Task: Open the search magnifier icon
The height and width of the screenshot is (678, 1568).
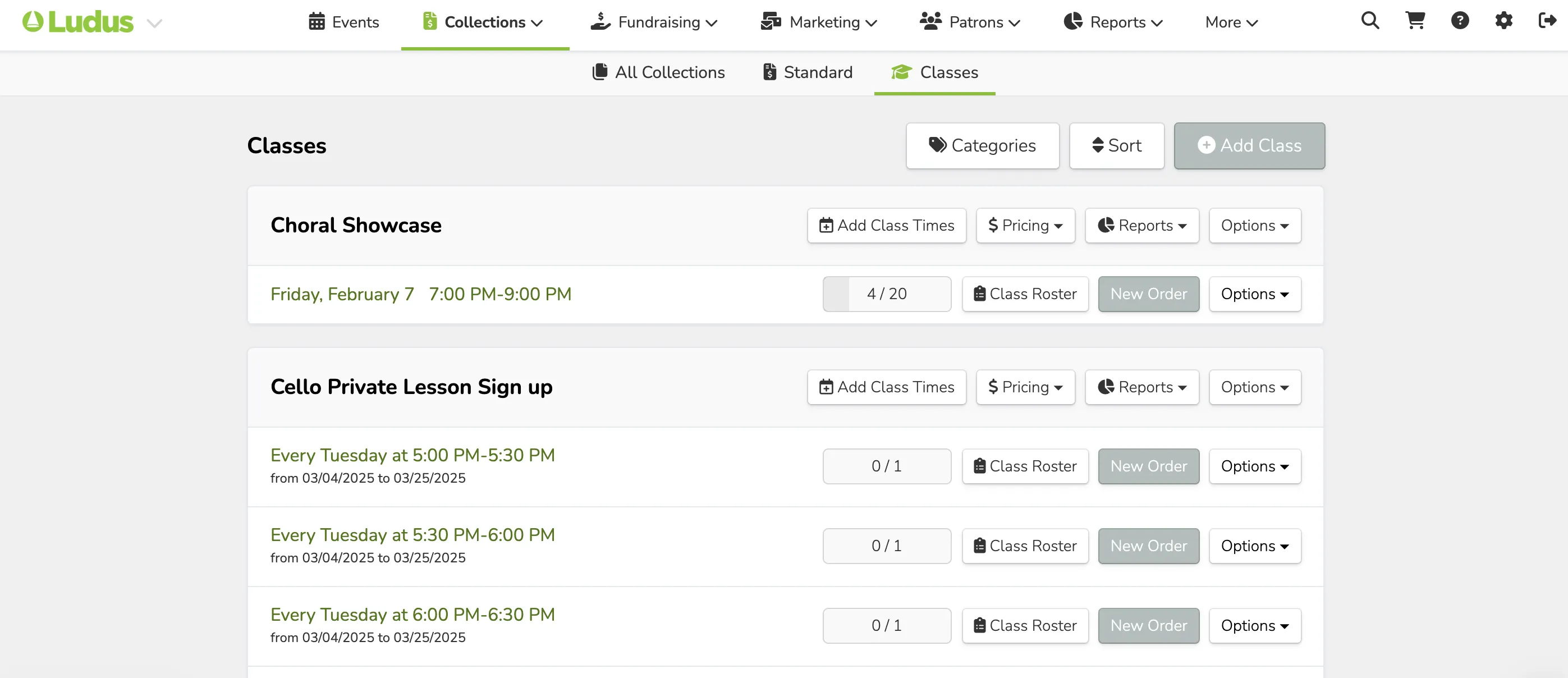Action: click(1370, 21)
